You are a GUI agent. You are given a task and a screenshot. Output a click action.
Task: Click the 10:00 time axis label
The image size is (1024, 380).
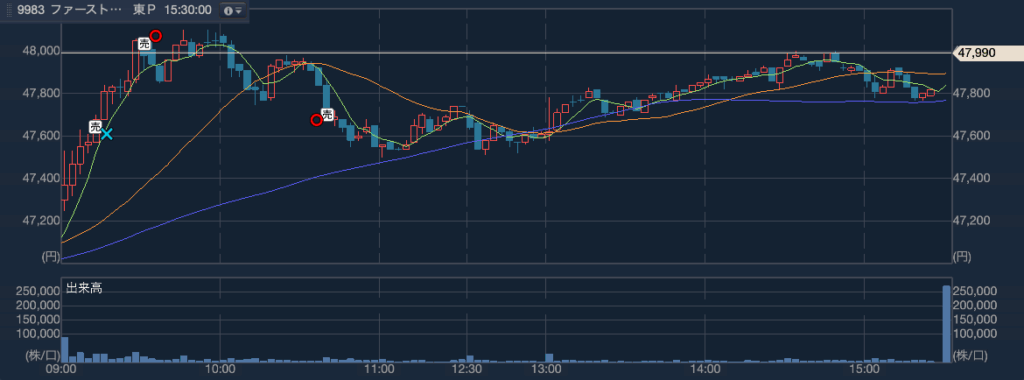coord(221,370)
